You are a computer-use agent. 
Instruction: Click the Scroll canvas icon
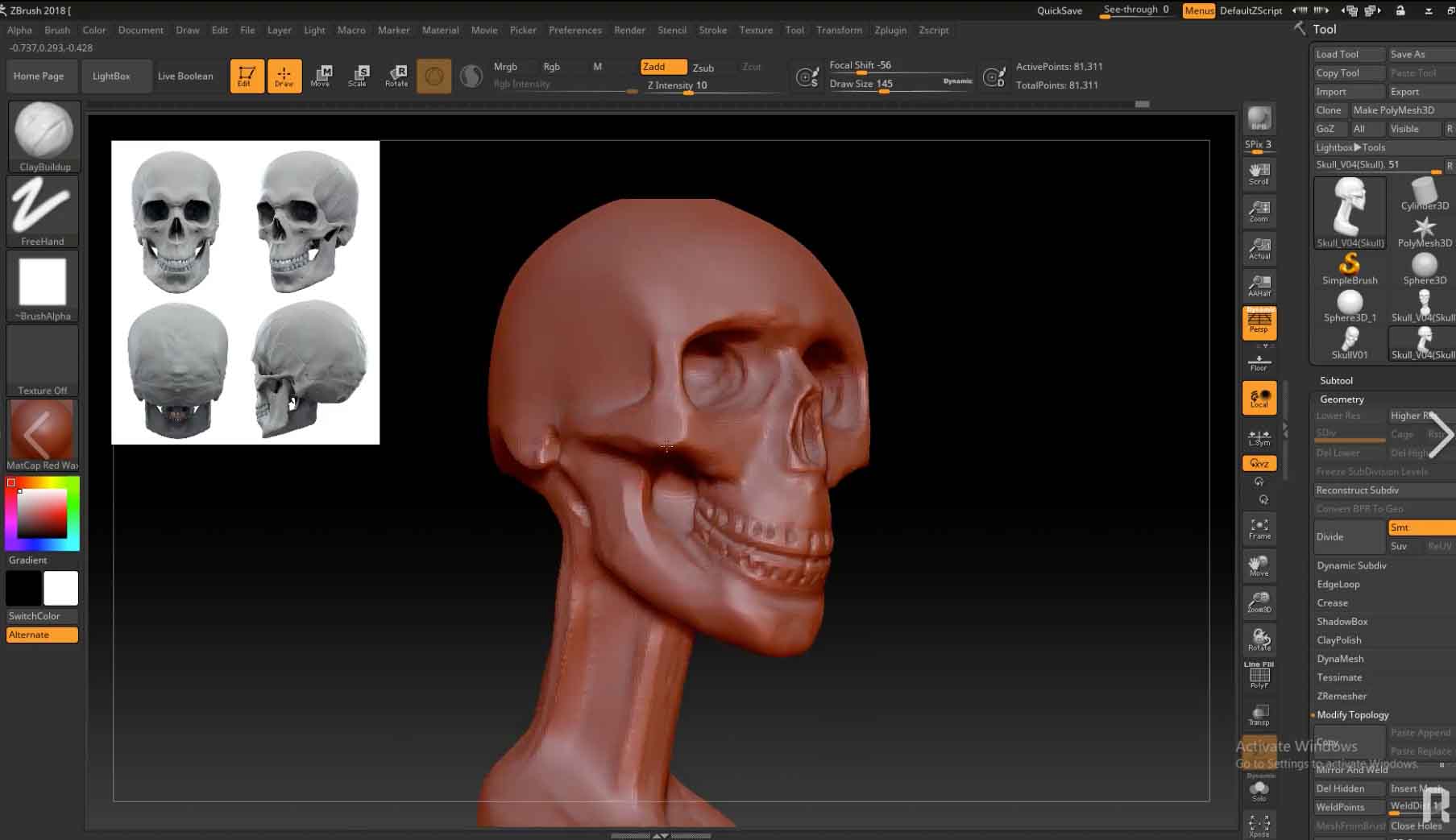(1259, 173)
